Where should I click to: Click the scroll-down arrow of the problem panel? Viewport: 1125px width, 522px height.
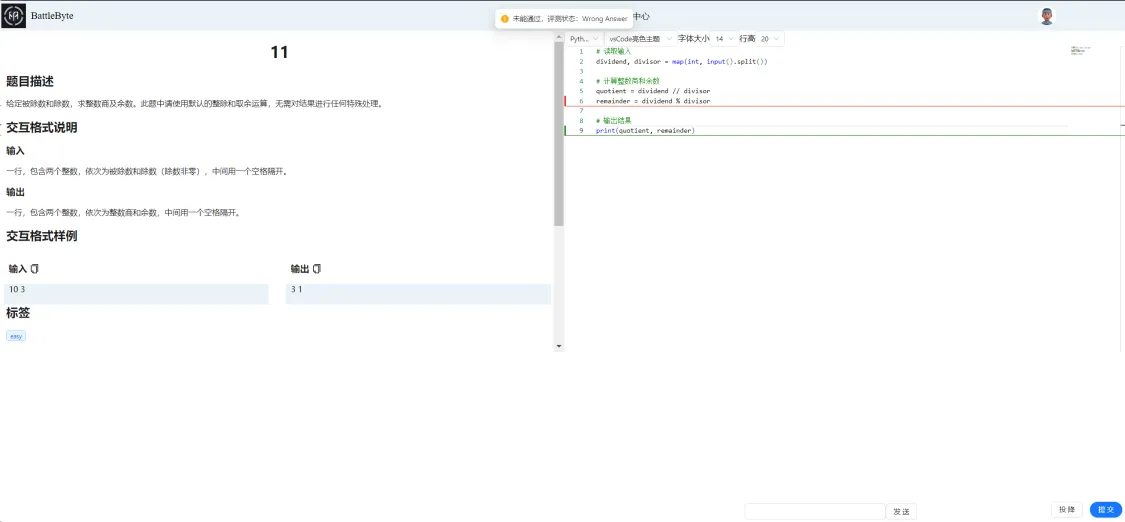pyautogui.click(x=559, y=346)
